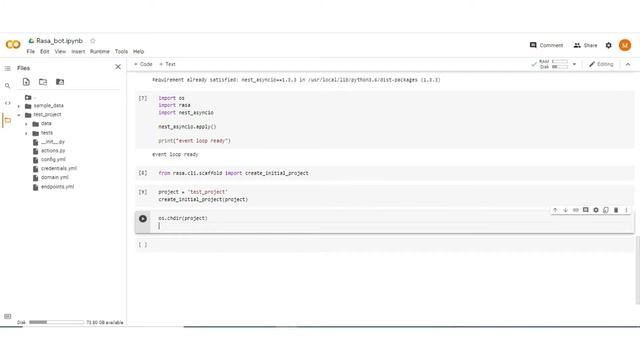The height and width of the screenshot is (360, 640).
Task: Move the active cell down
Action: [565, 210]
